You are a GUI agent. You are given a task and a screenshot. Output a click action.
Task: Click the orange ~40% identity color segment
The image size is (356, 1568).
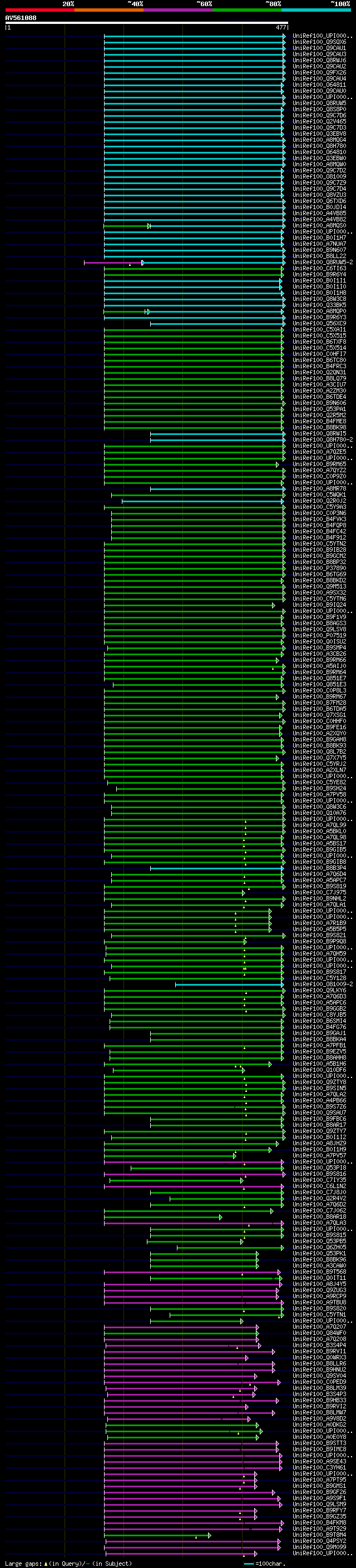pyautogui.click(x=109, y=10)
